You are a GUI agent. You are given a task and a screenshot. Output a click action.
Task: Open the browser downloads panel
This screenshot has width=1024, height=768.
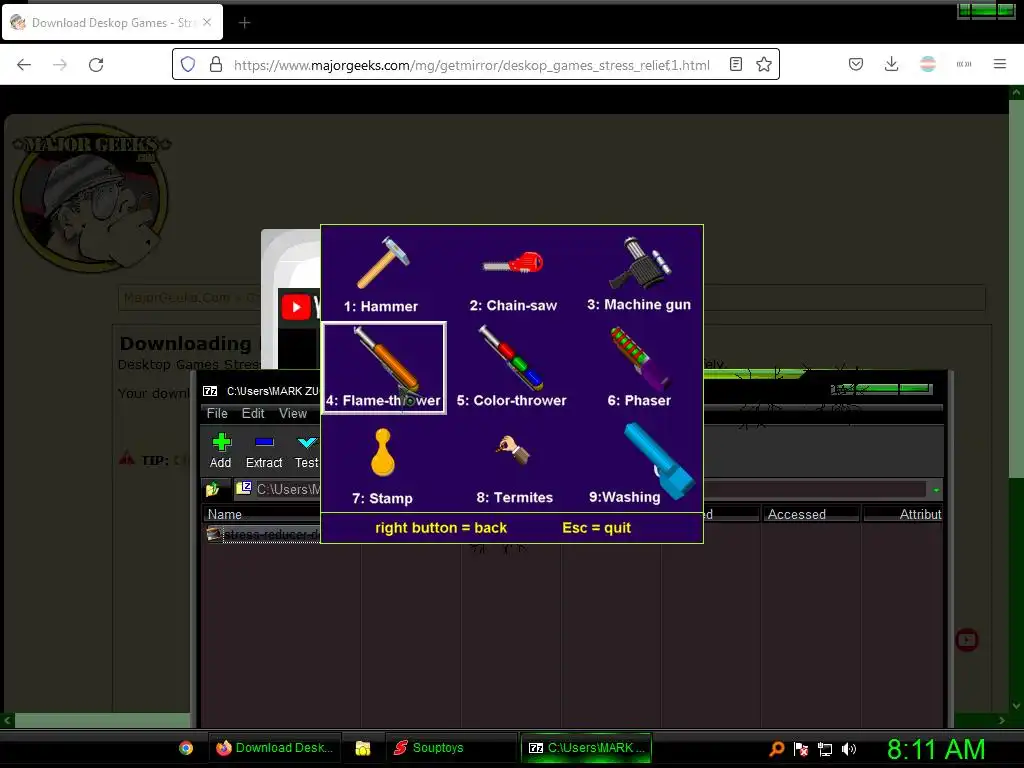[x=891, y=64]
